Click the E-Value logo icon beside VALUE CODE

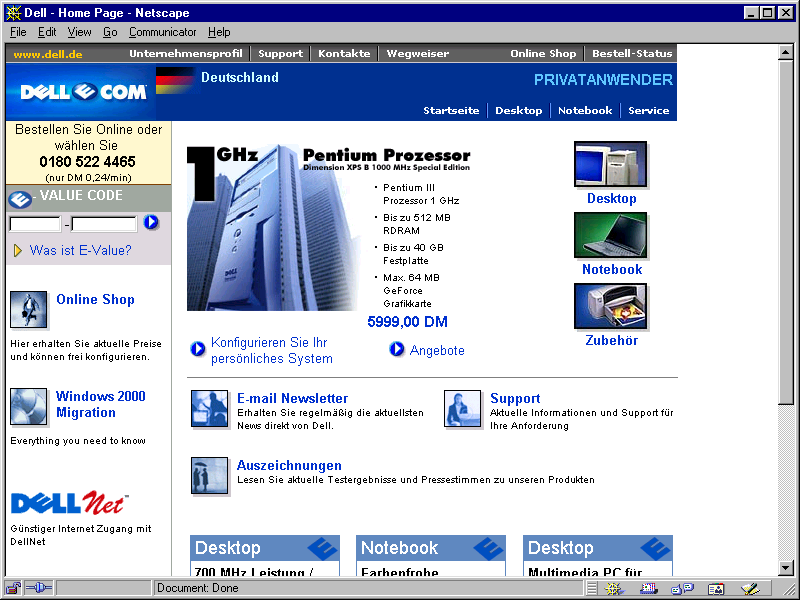click(20, 199)
